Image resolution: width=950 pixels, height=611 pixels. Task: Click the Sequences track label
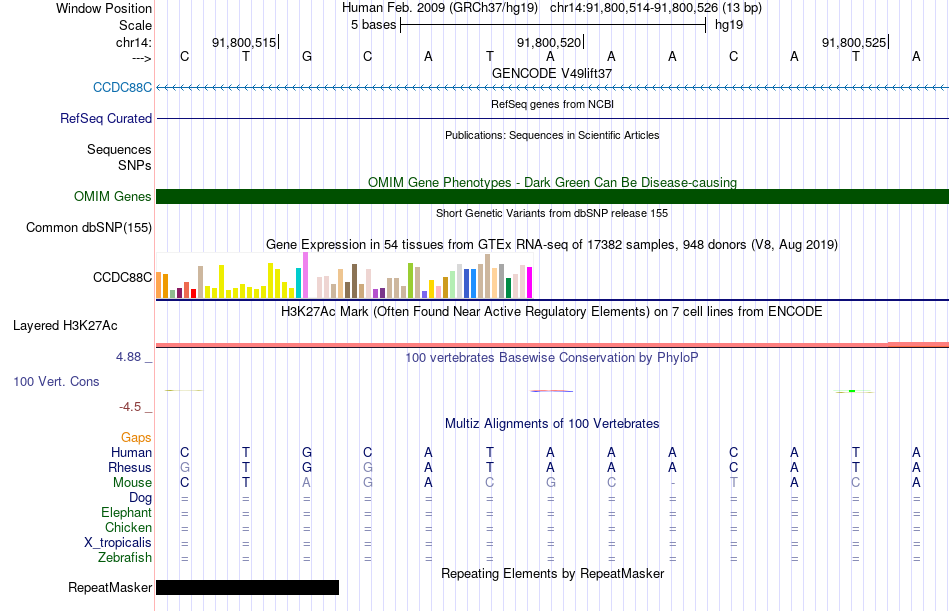pyautogui.click(x=119, y=149)
